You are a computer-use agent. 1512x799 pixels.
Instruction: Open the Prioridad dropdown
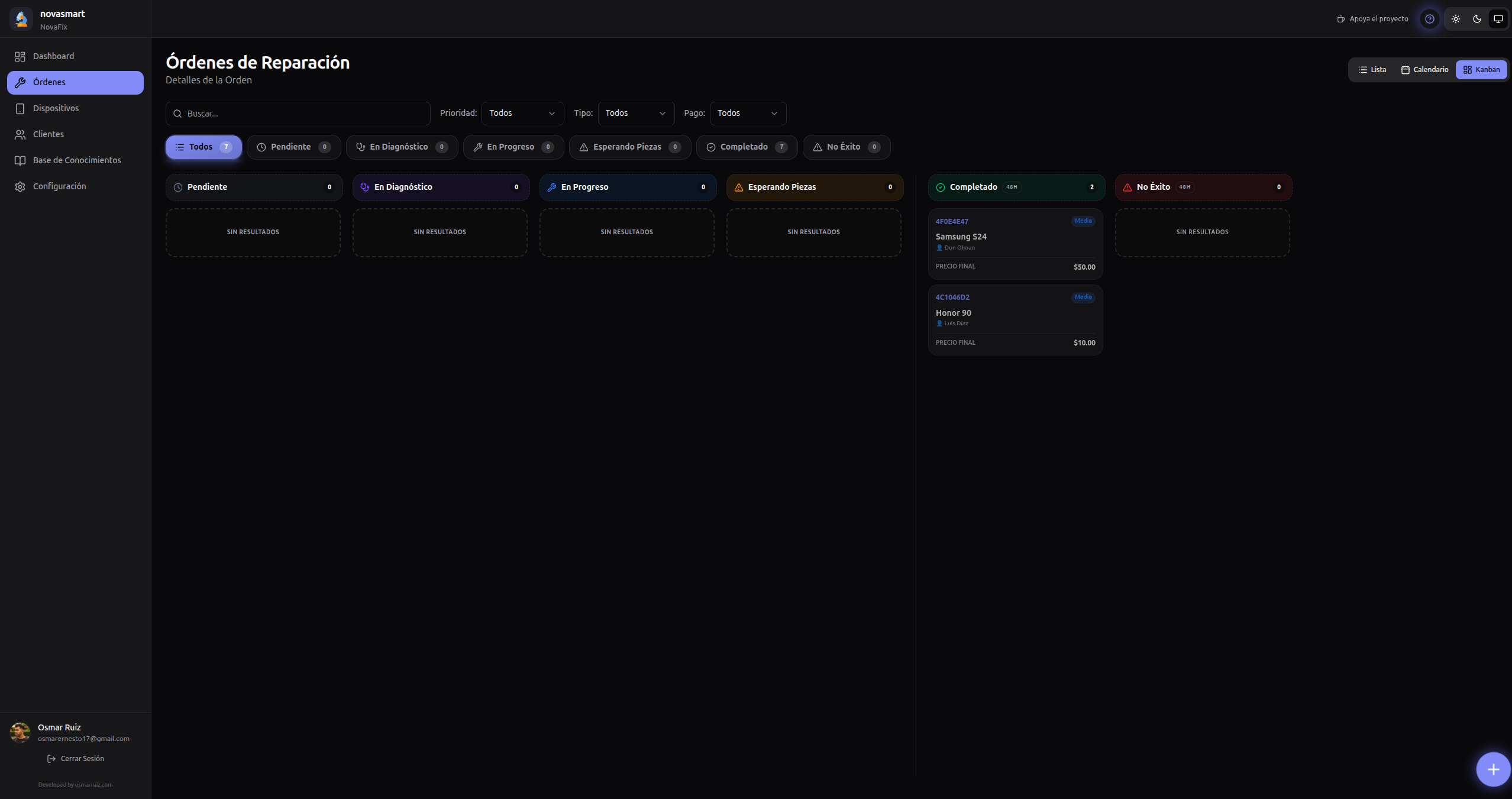(522, 113)
